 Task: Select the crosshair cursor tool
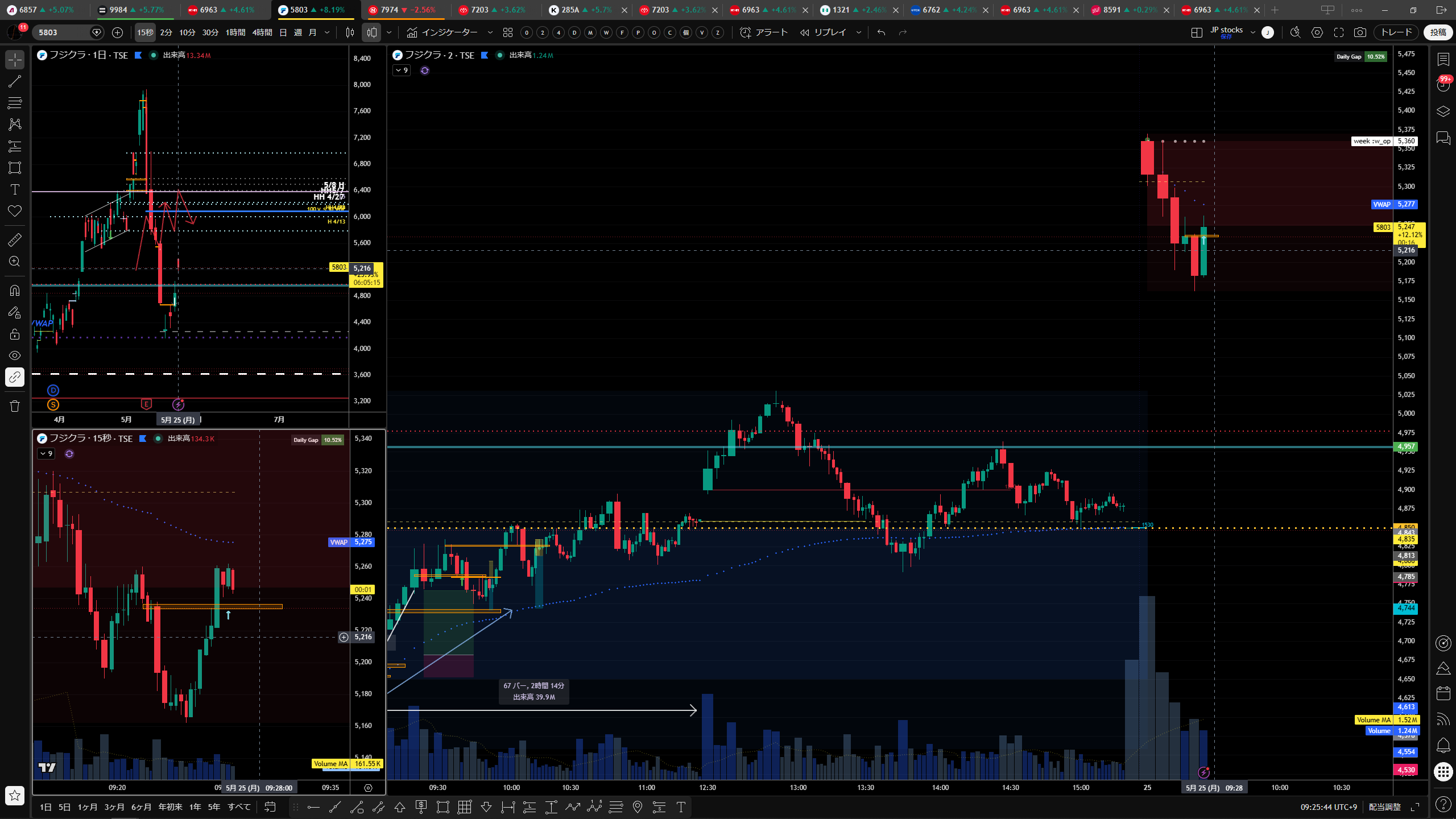(x=15, y=60)
